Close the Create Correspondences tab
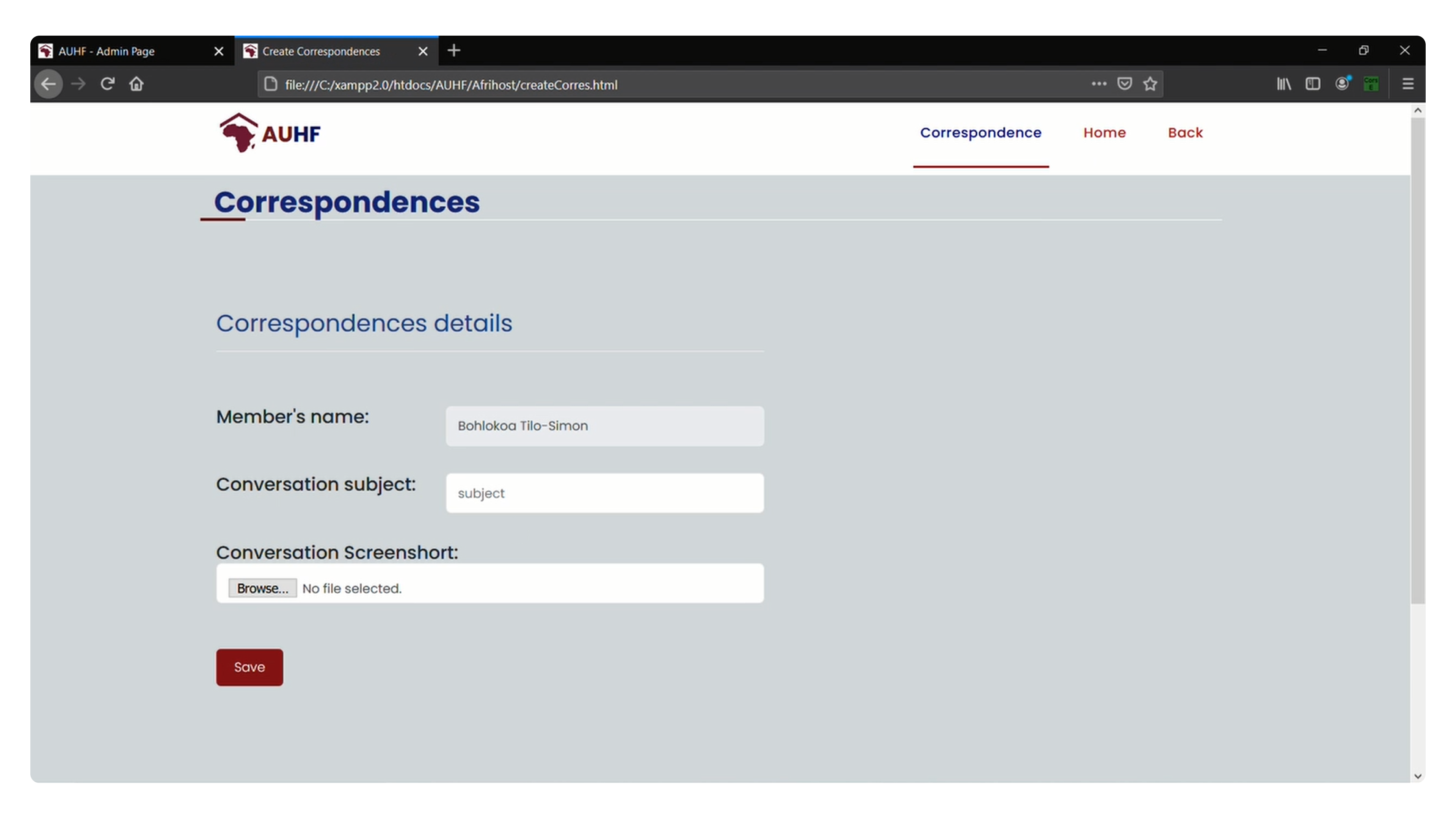1456x819 pixels. (x=423, y=52)
